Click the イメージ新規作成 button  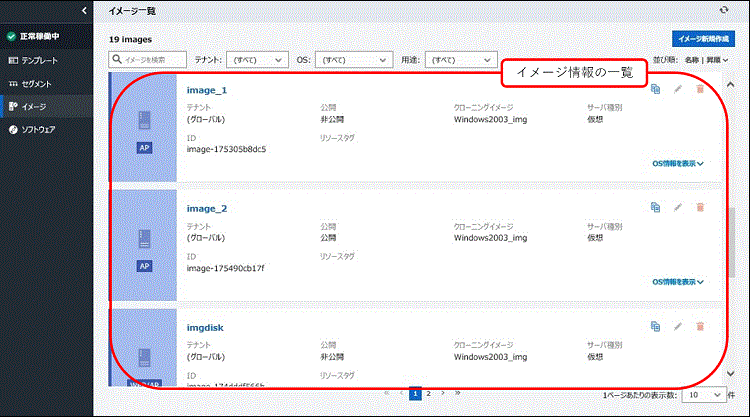tap(702, 39)
